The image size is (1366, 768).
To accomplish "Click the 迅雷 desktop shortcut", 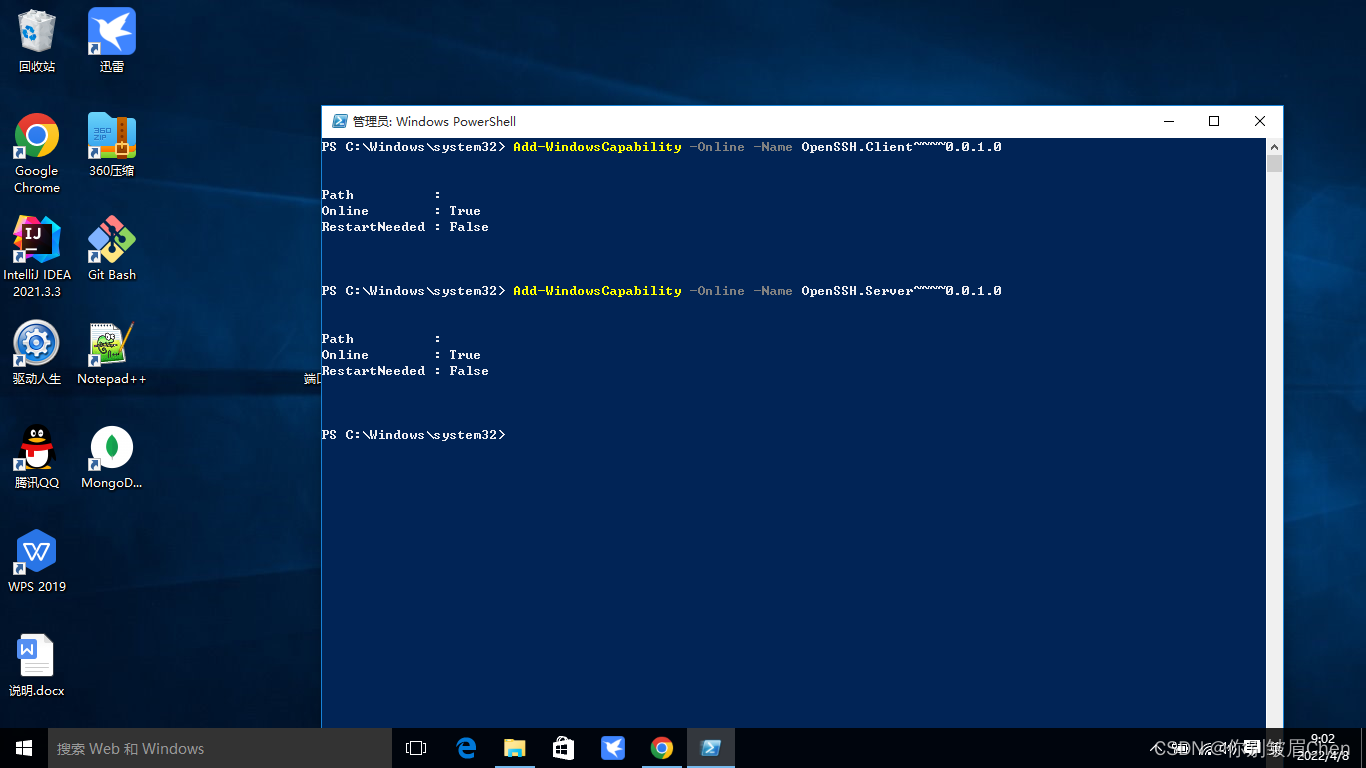I will coord(111,32).
